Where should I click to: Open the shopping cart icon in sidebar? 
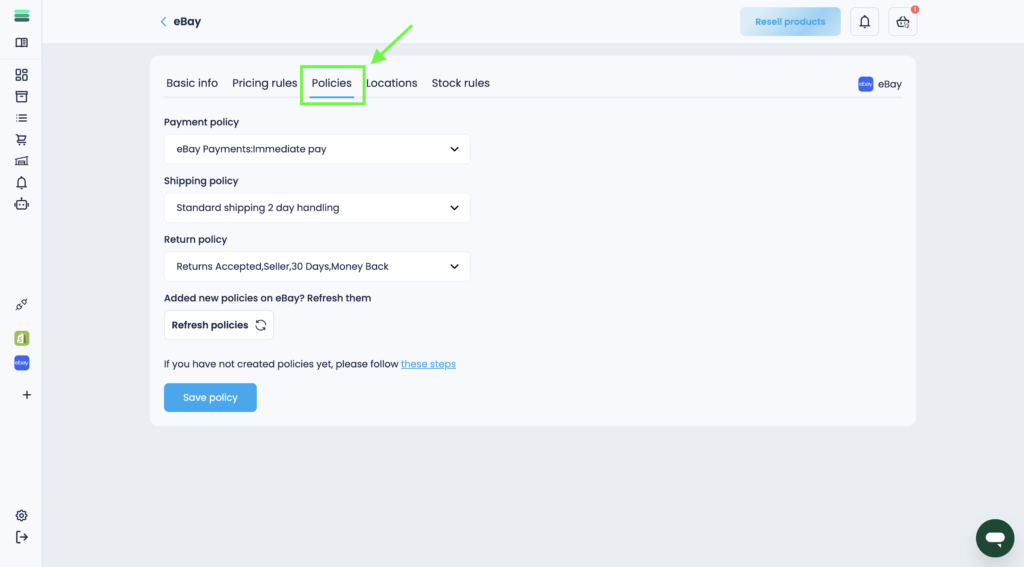click(21, 140)
